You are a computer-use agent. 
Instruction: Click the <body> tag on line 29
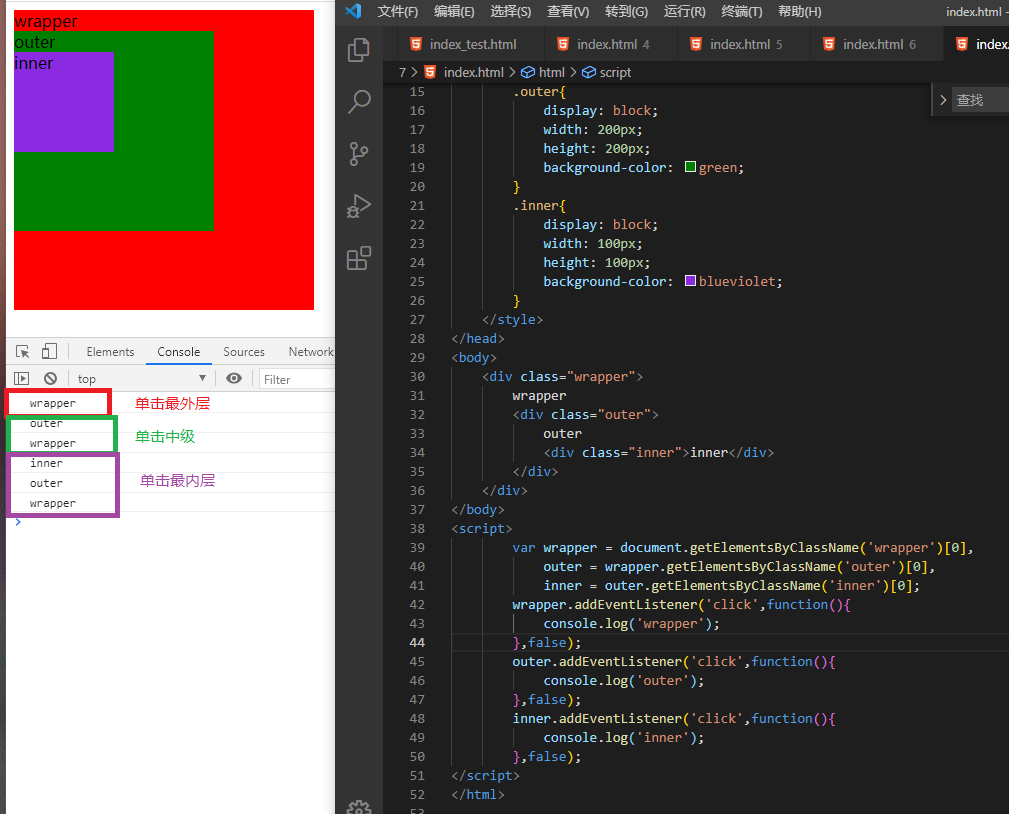[x=474, y=357]
